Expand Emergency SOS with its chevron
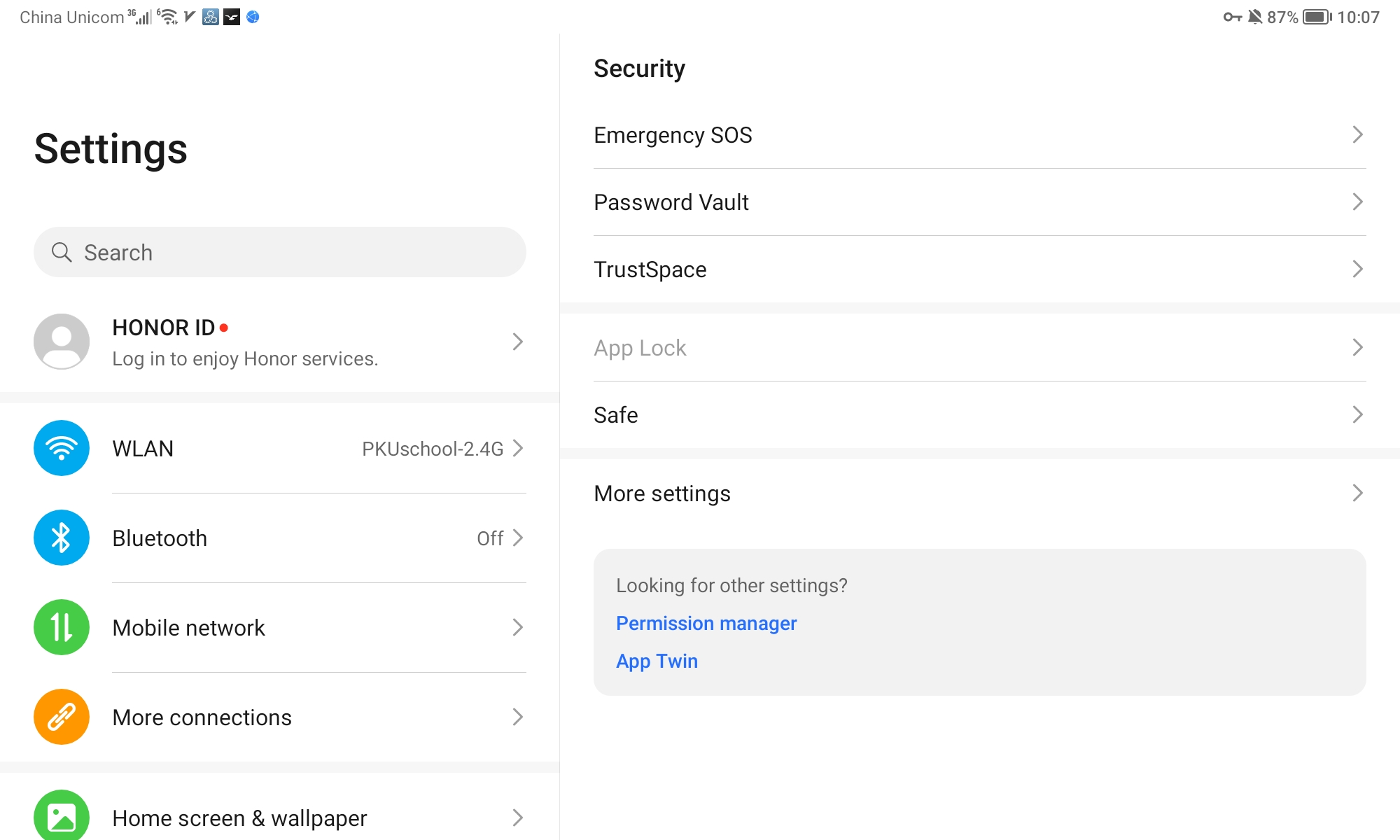The height and width of the screenshot is (840, 1400). (x=1357, y=134)
